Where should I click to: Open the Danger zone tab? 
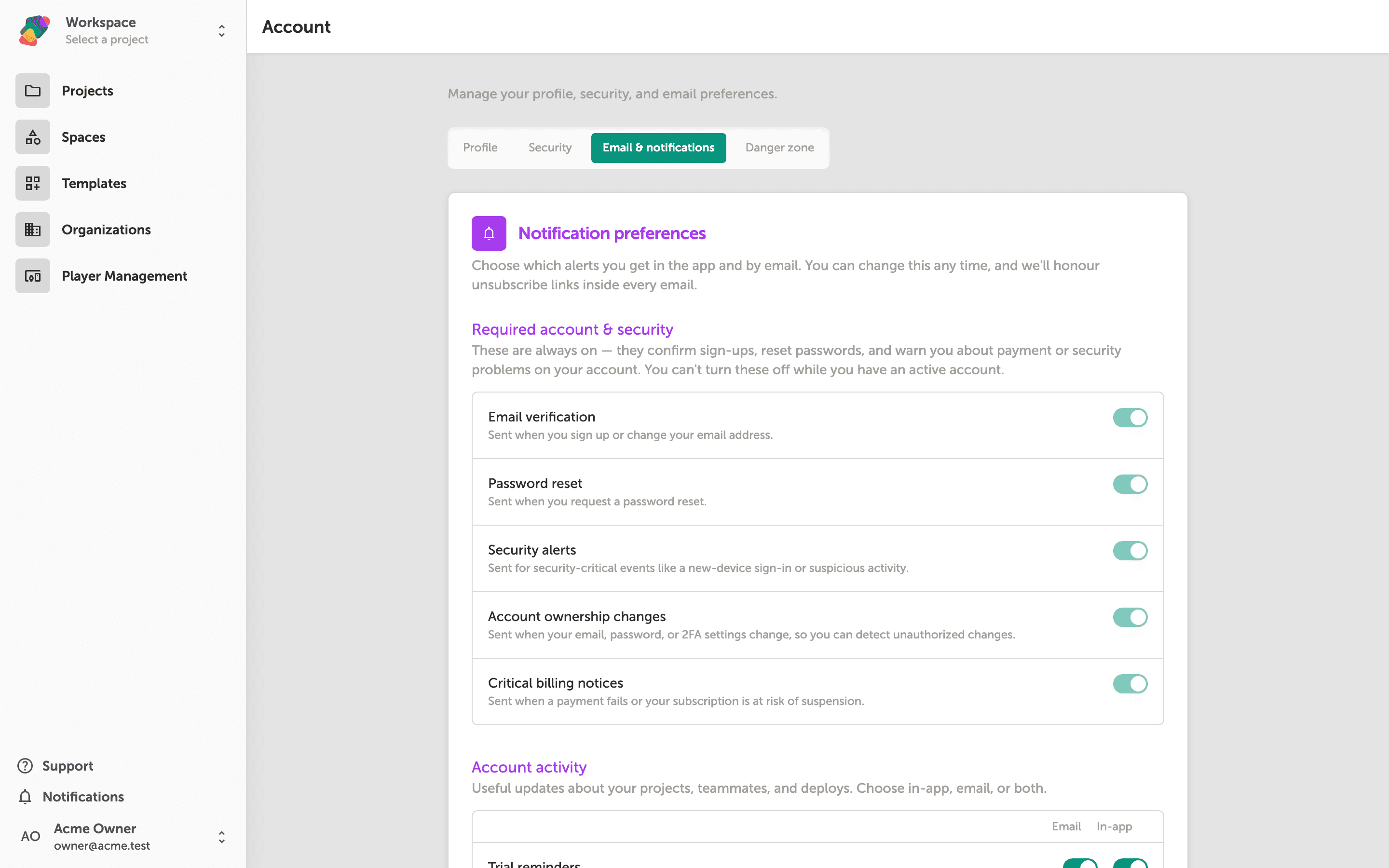[x=779, y=148]
